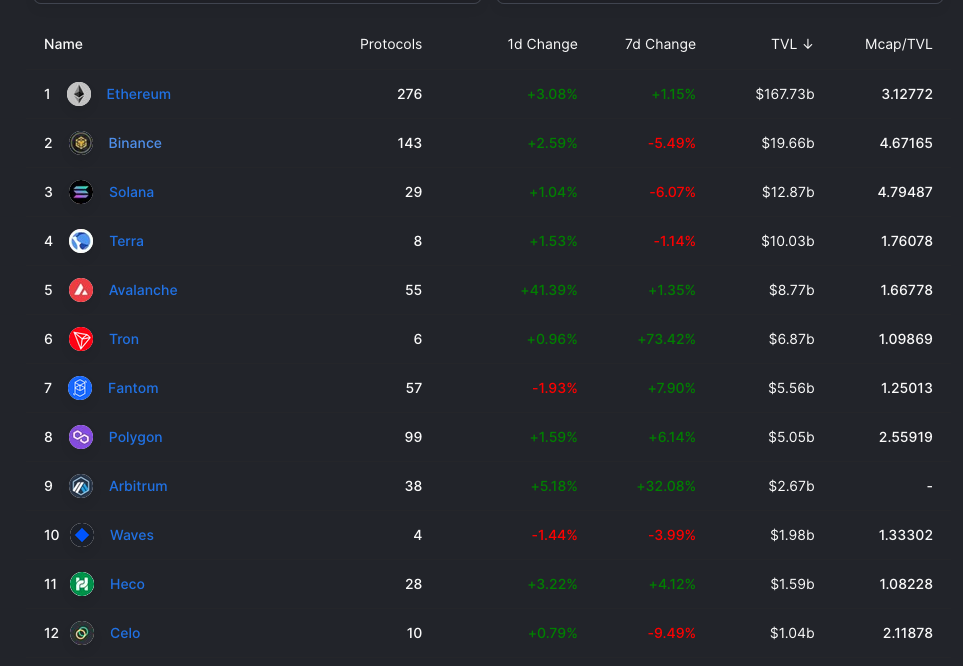This screenshot has height=666, width=963.
Task: Open the Arbitrum chain link
Action: click(x=138, y=486)
